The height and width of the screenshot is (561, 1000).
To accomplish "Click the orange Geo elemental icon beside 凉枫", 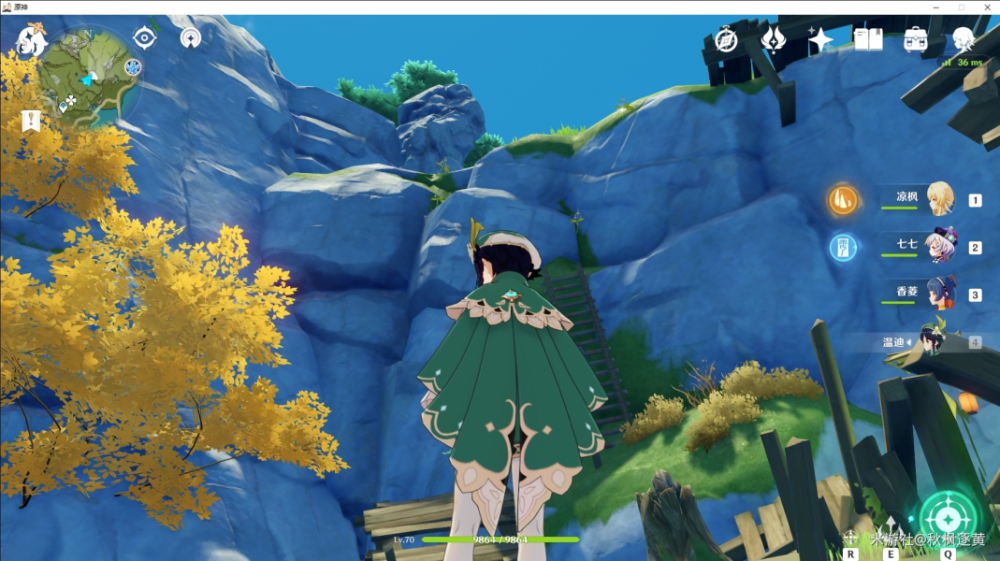I will pos(843,200).
